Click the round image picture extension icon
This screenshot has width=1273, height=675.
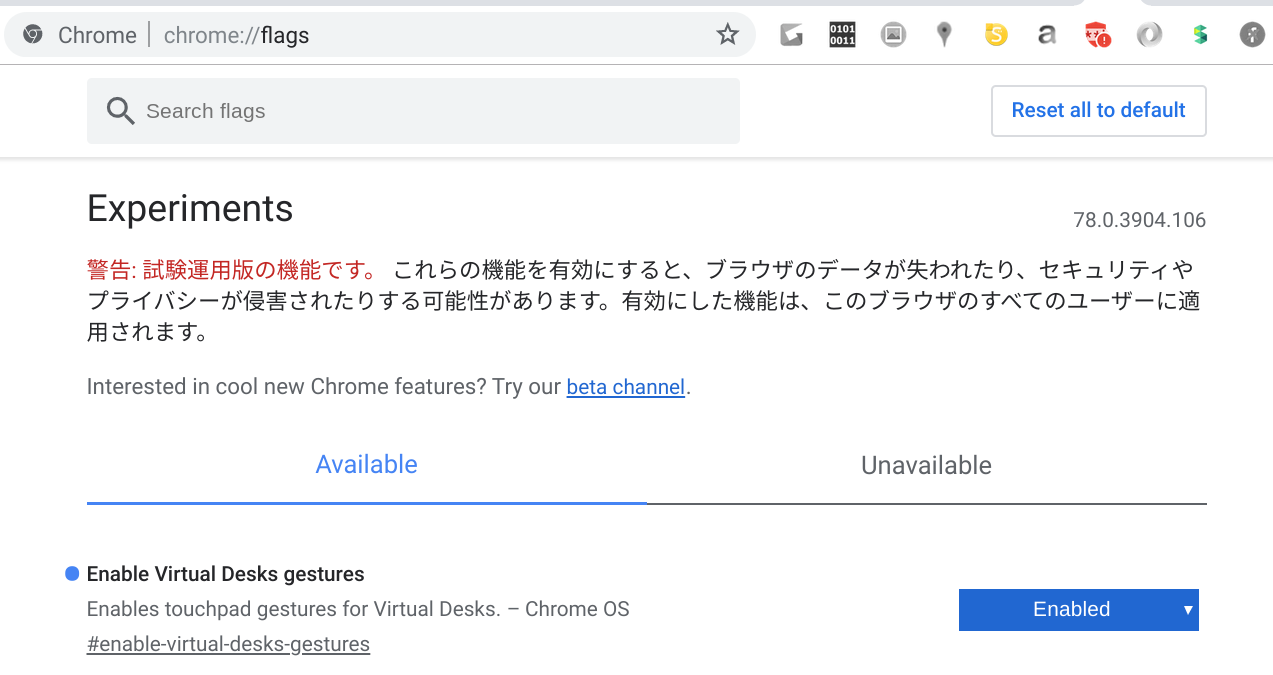point(893,35)
